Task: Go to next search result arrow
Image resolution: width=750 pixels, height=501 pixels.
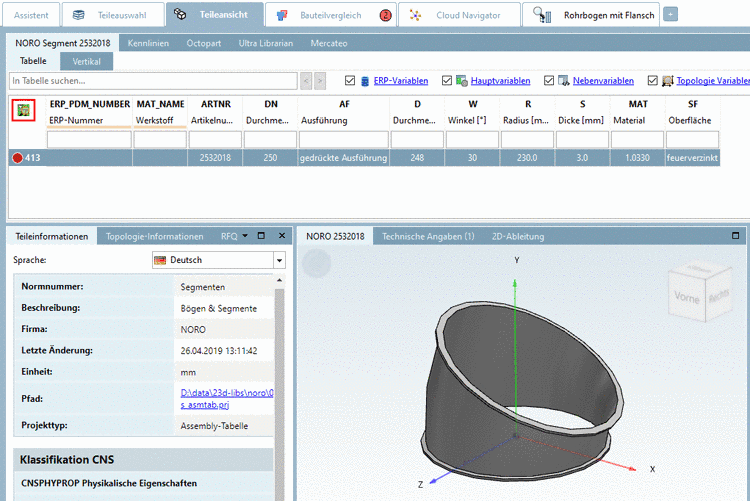Action: point(320,81)
